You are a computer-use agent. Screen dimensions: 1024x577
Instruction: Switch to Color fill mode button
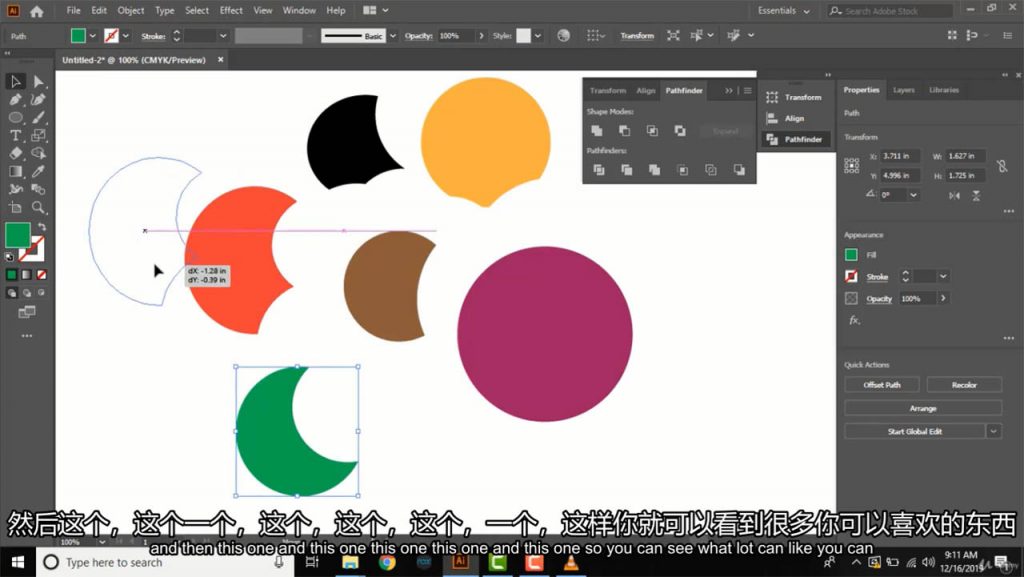click(11, 275)
